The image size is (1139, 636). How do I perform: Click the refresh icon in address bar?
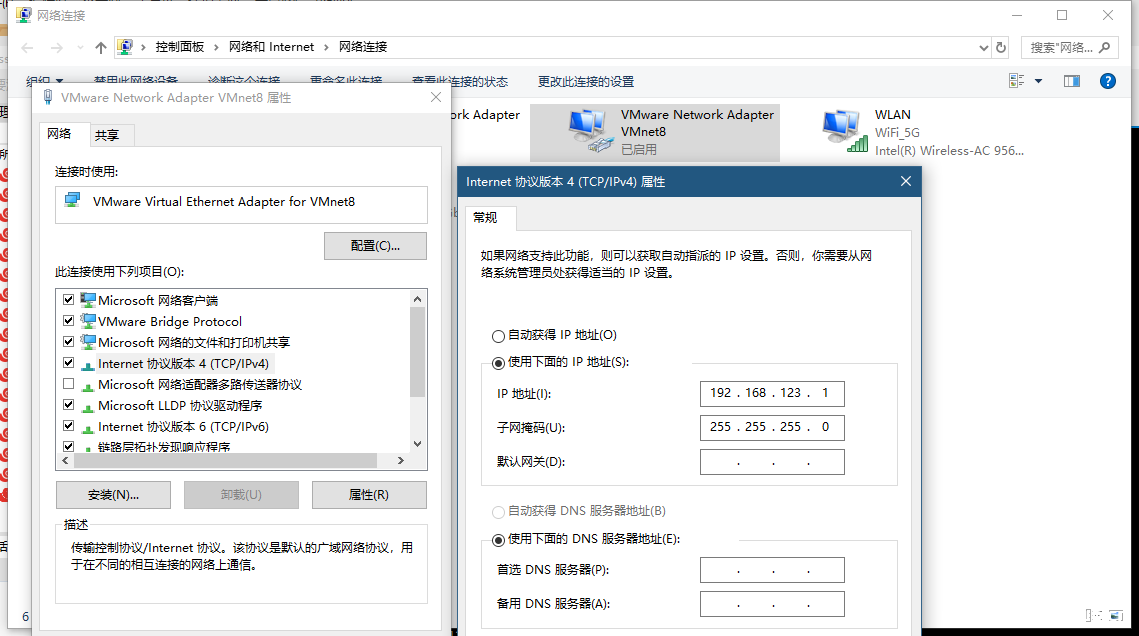click(1000, 46)
